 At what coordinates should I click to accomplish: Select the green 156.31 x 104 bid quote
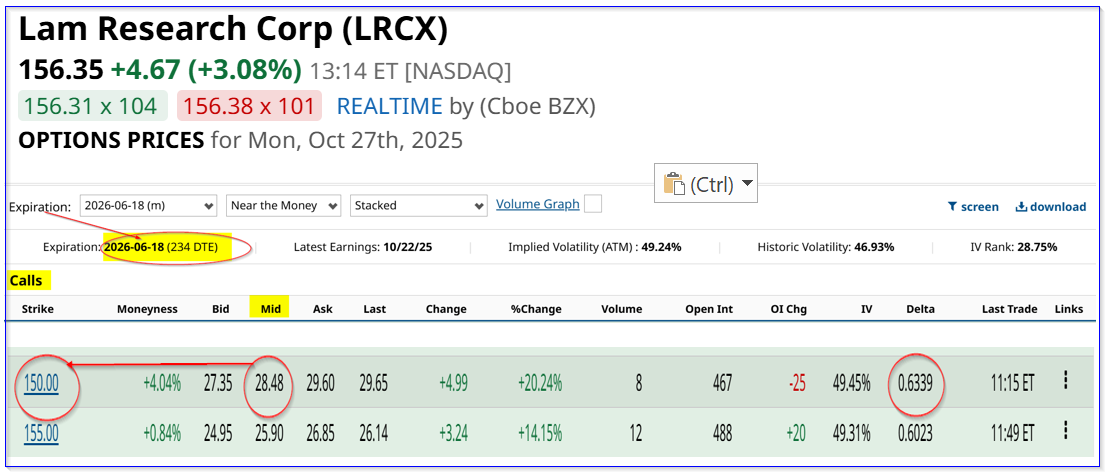93,106
